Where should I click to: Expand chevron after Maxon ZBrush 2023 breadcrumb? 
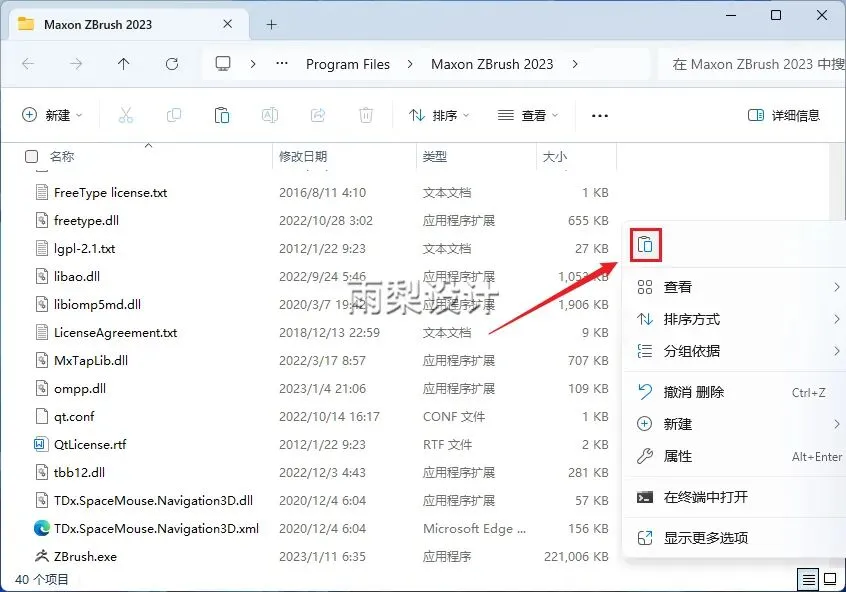(x=575, y=64)
